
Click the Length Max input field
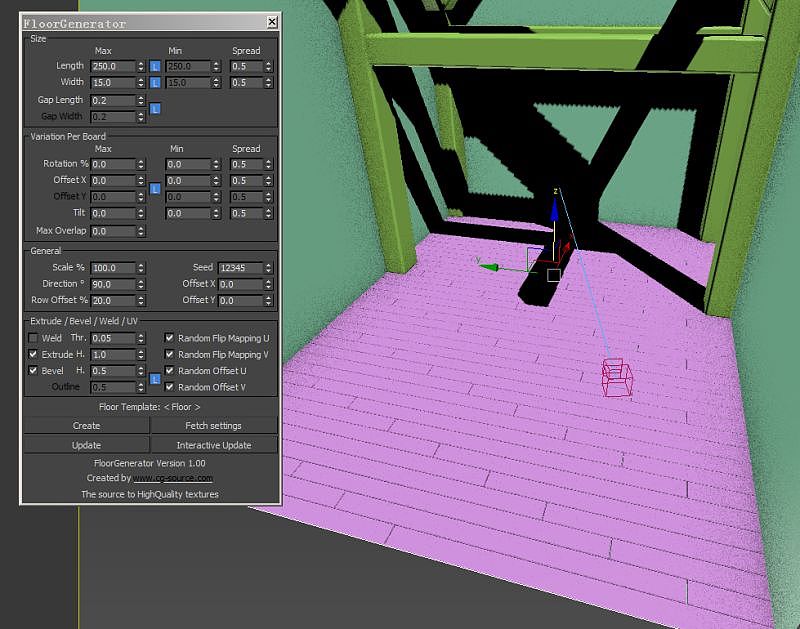pos(113,66)
